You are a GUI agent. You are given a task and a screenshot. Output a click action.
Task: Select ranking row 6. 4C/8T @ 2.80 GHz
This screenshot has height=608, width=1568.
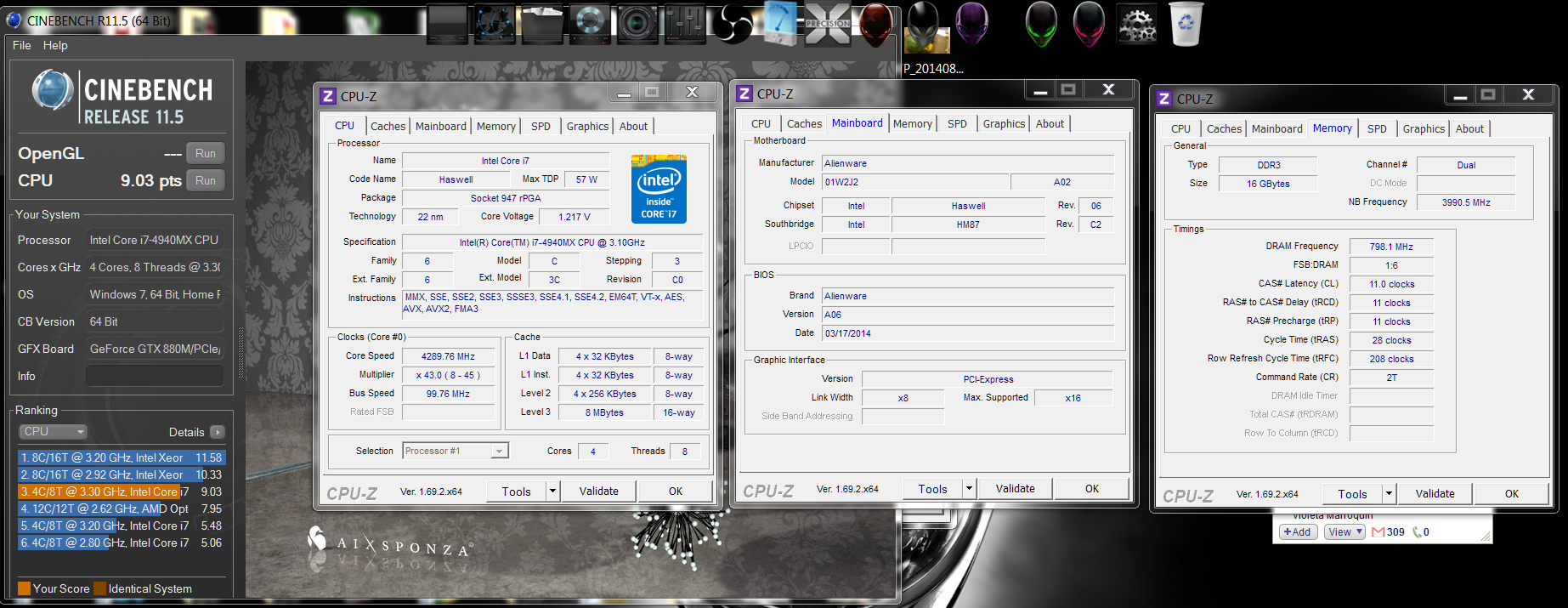tap(121, 543)
